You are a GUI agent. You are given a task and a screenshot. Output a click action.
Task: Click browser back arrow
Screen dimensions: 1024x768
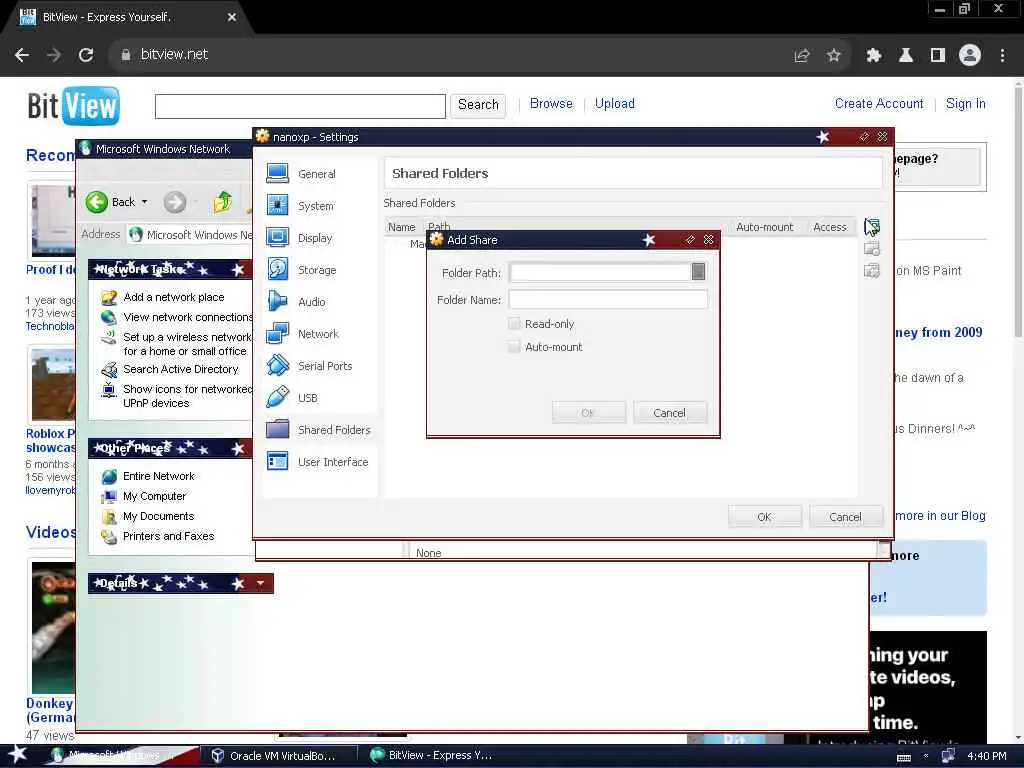(22, 55)
